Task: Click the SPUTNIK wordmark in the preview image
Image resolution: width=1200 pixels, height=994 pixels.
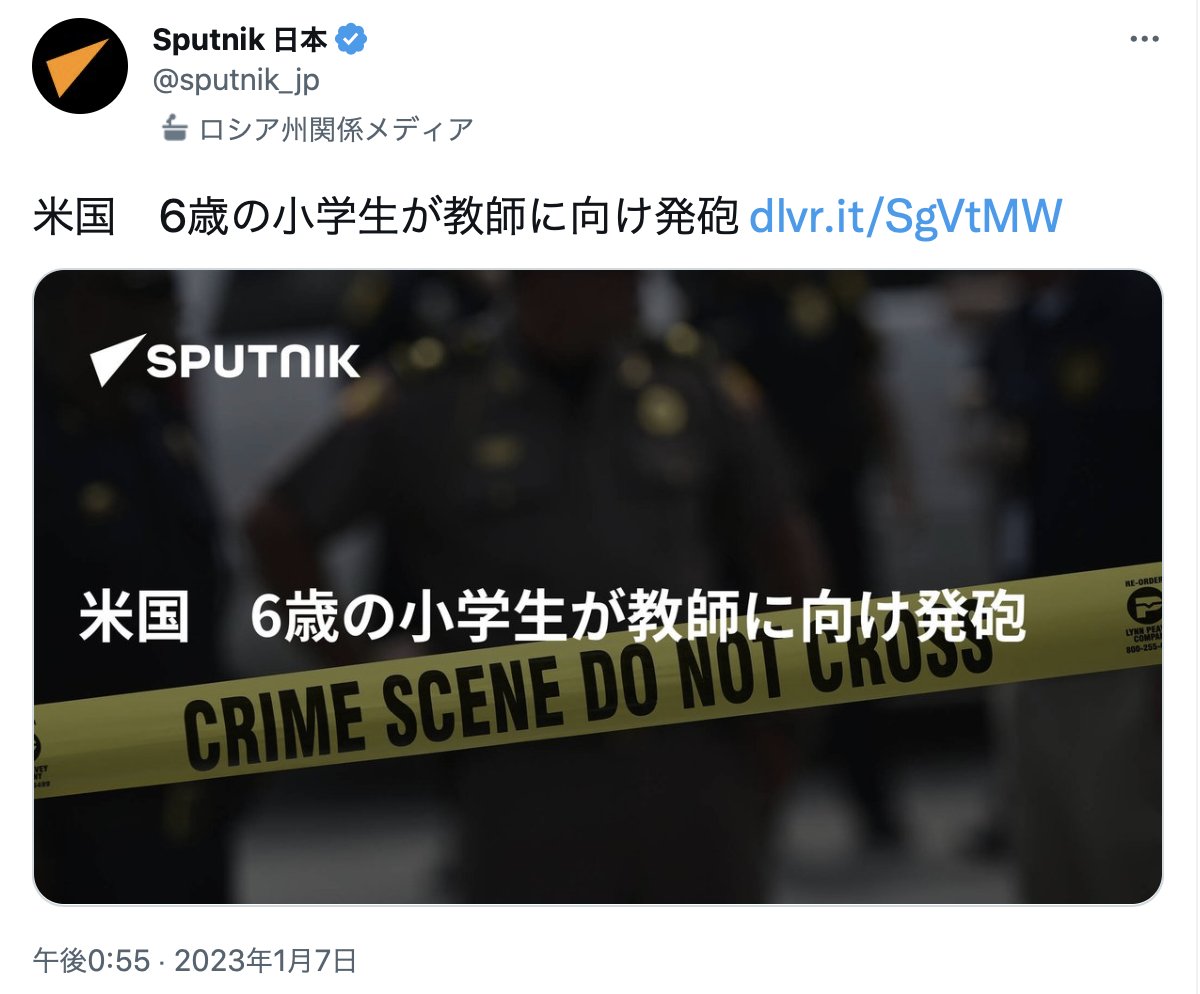Action: (x=253, y=361)
